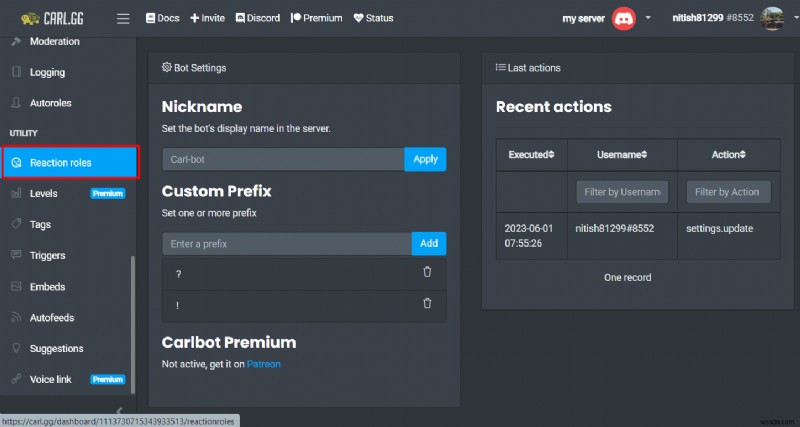
Task: Collapse the sidebar with the chevron
Action: (119, 410)
